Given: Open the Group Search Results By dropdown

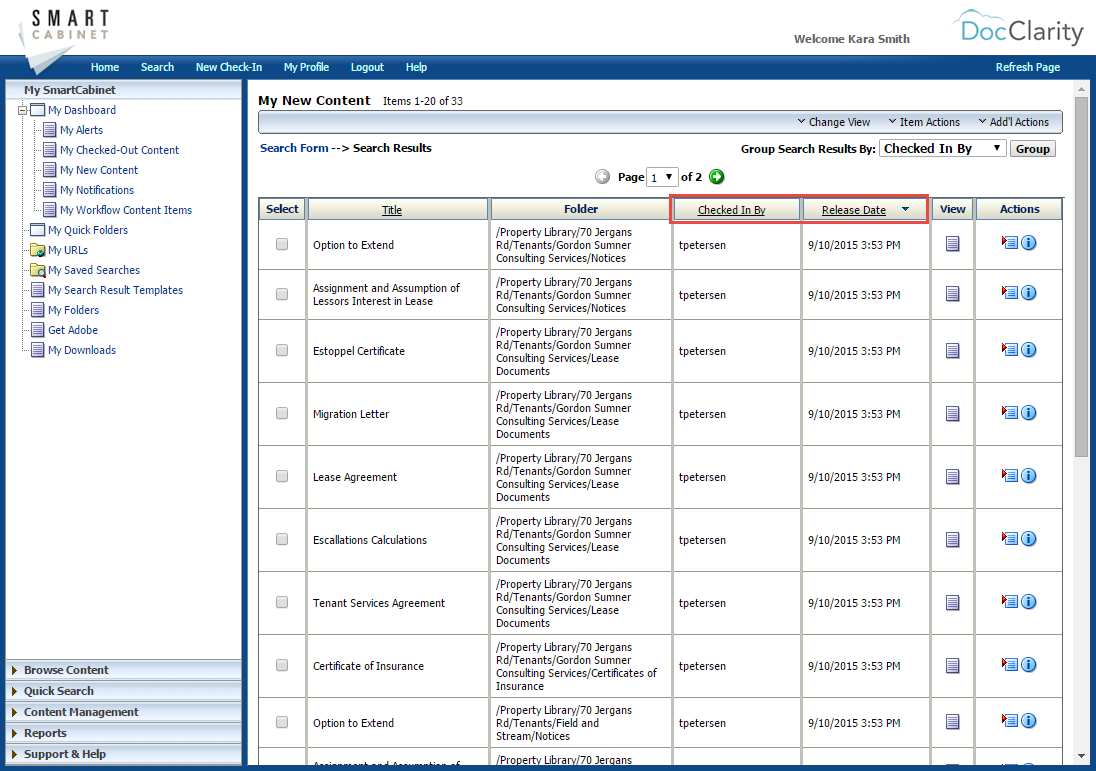Looking at the screenshot, I should click(942, 147).
